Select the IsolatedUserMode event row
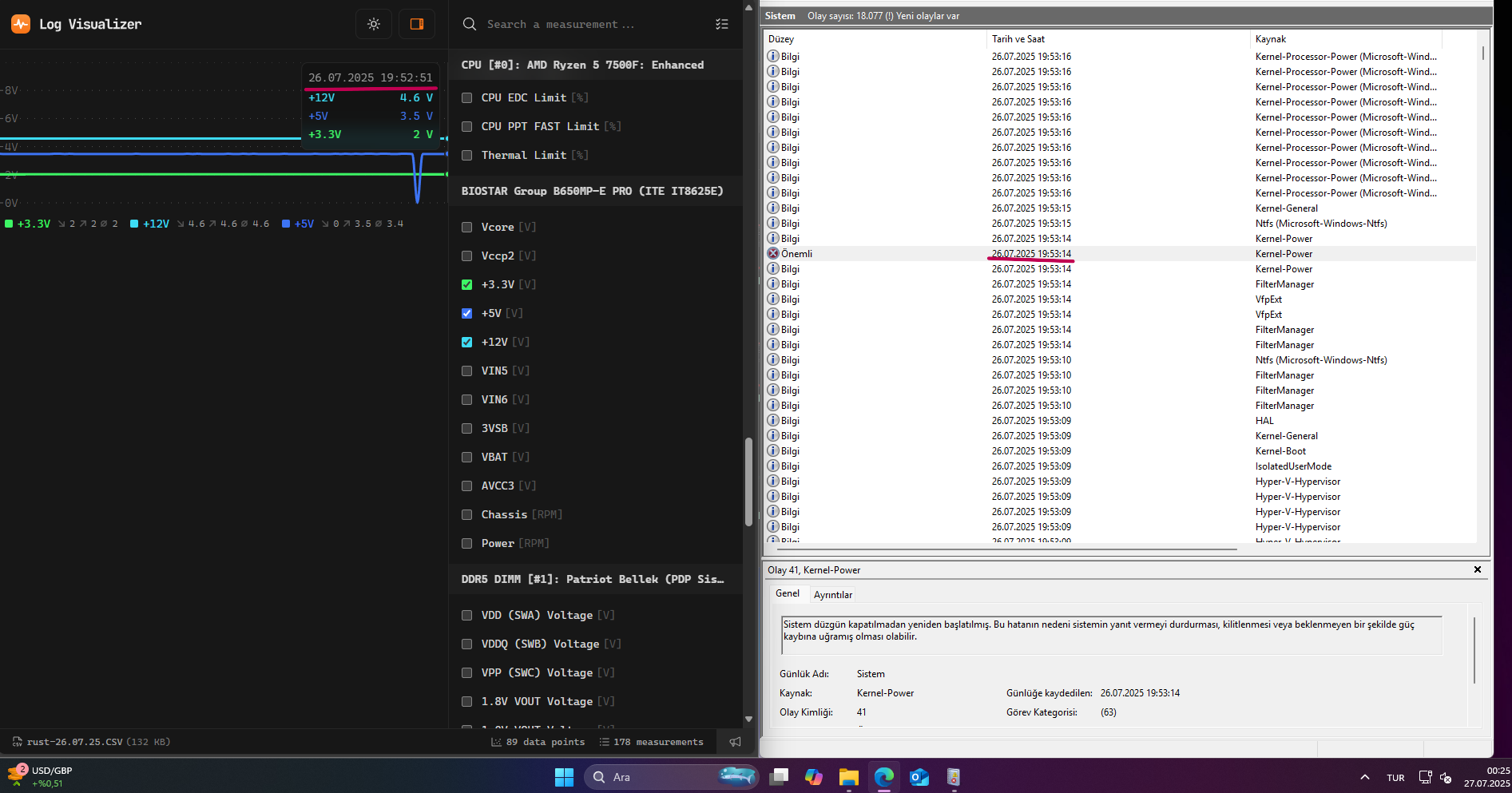This screenshot has width=1512, height=793. coord(1118,466)
